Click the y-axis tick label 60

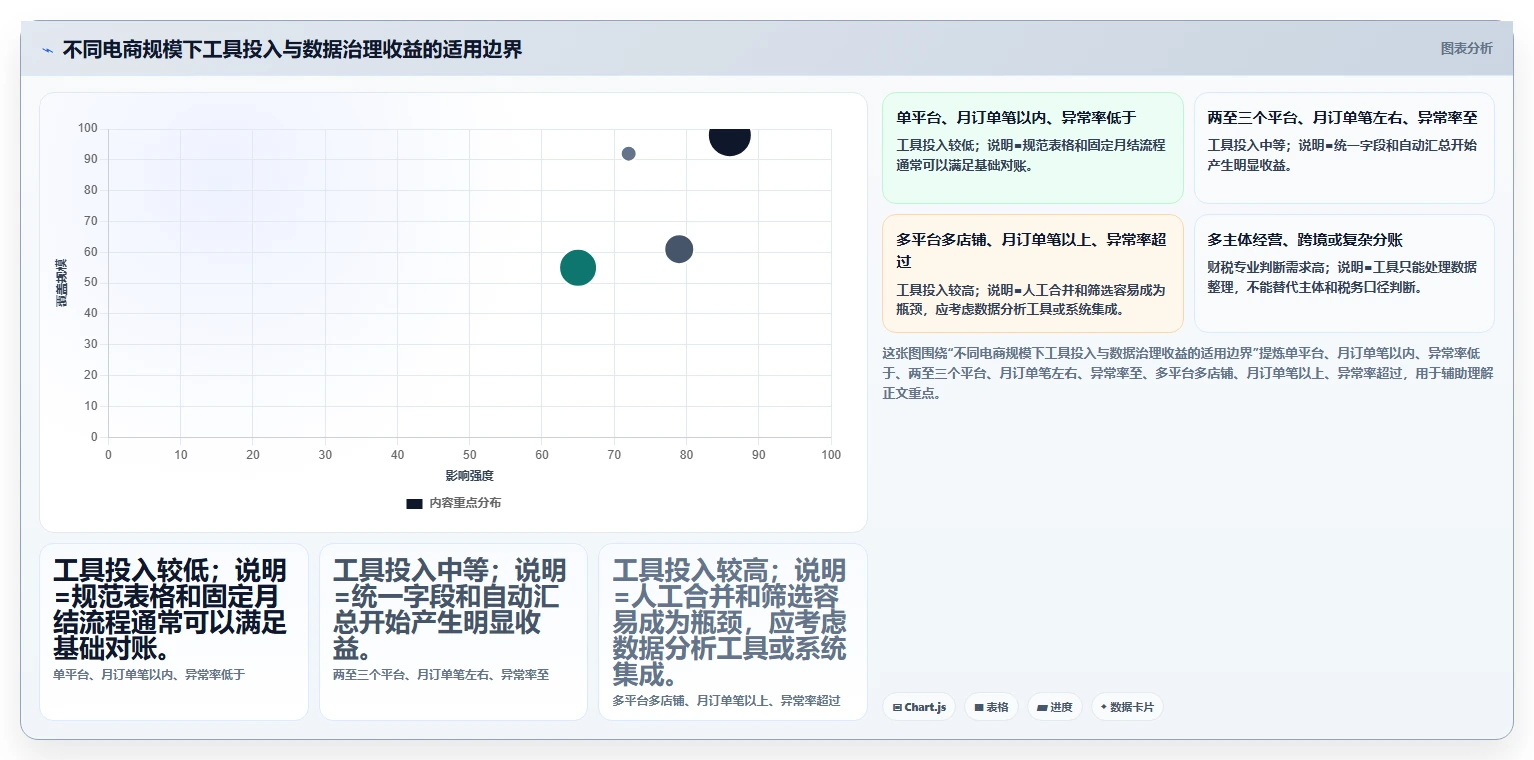[x=90, y=252]
